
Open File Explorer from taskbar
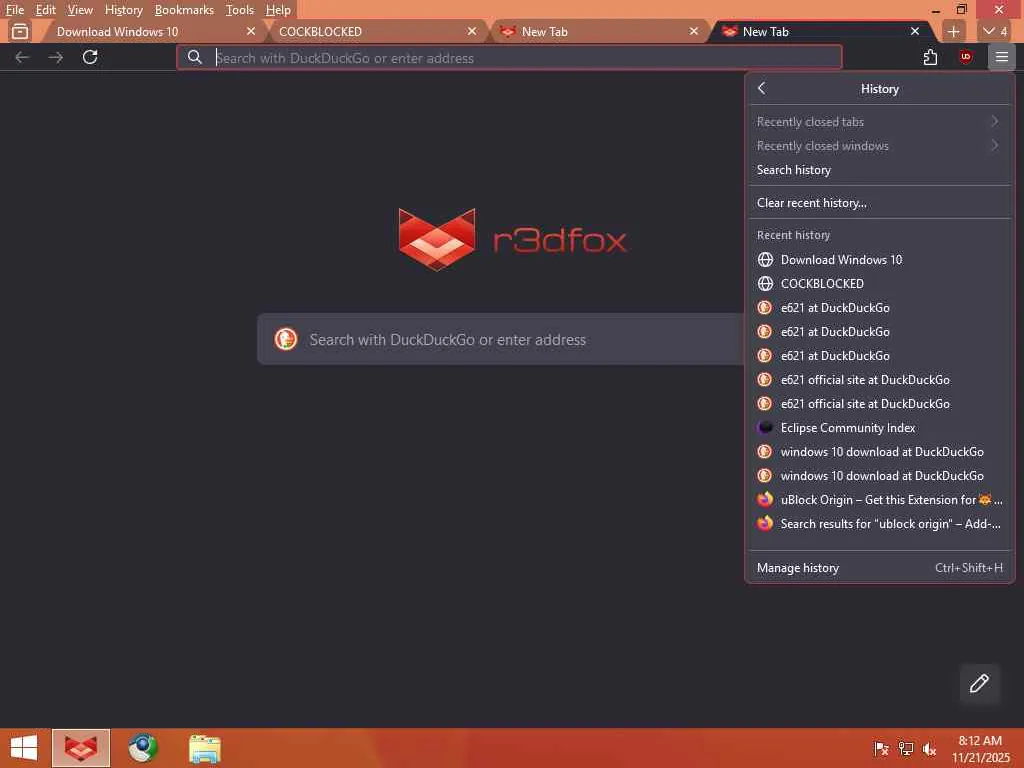(x=204, y=748)
